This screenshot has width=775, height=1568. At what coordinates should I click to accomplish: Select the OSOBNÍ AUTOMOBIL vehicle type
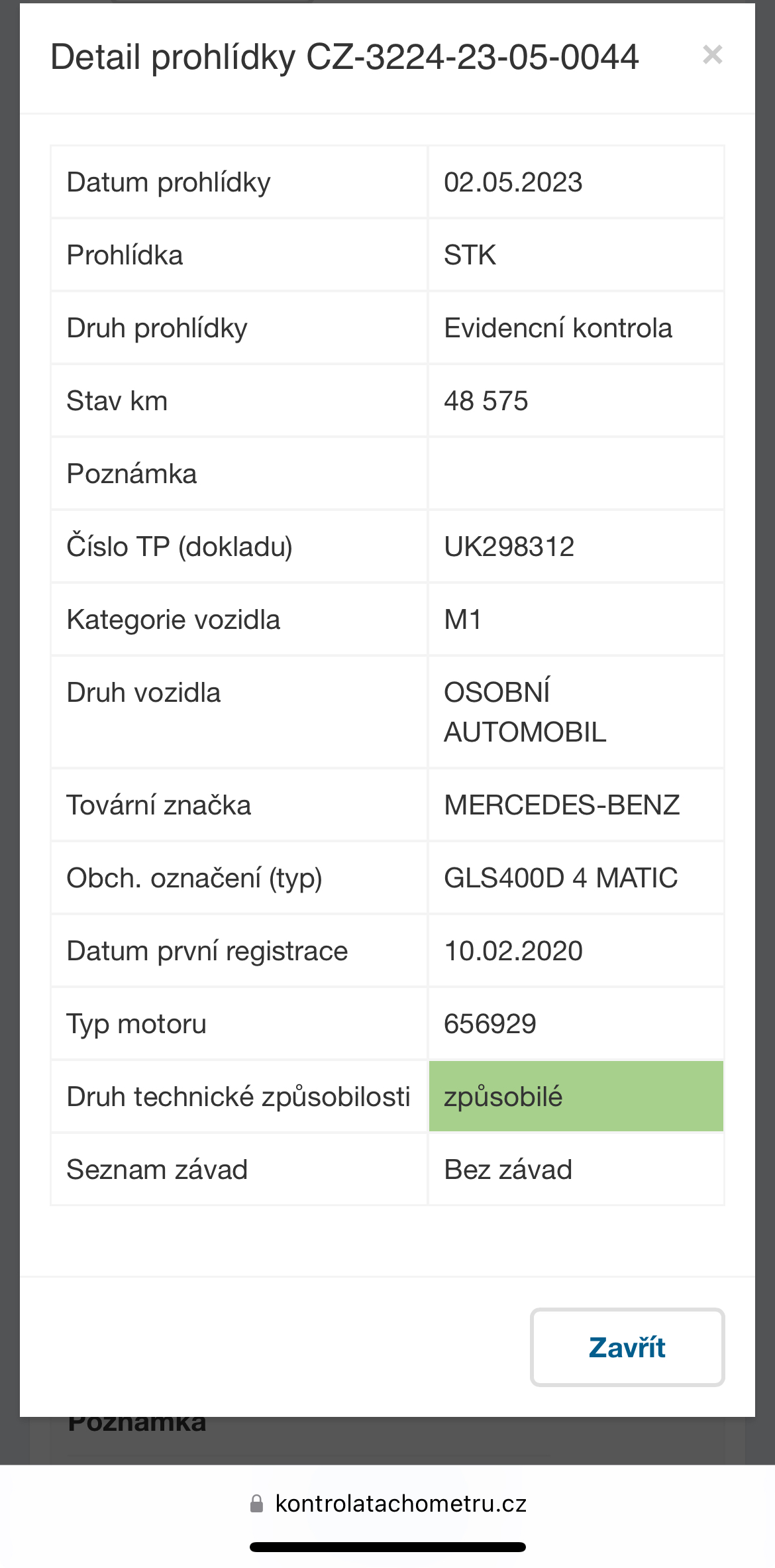(525, 712)
